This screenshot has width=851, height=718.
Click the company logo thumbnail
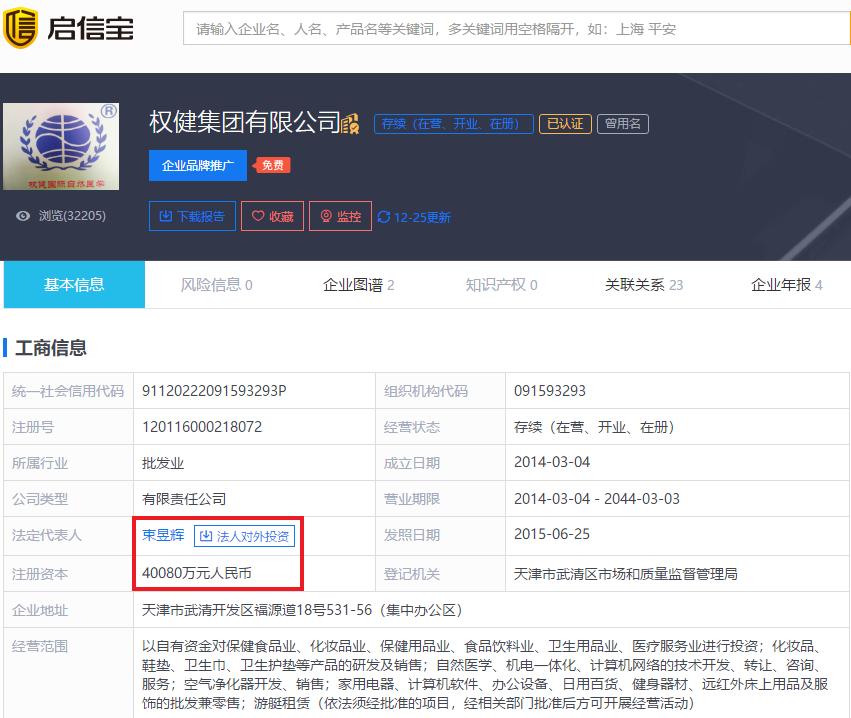click(x=60, y=145)
